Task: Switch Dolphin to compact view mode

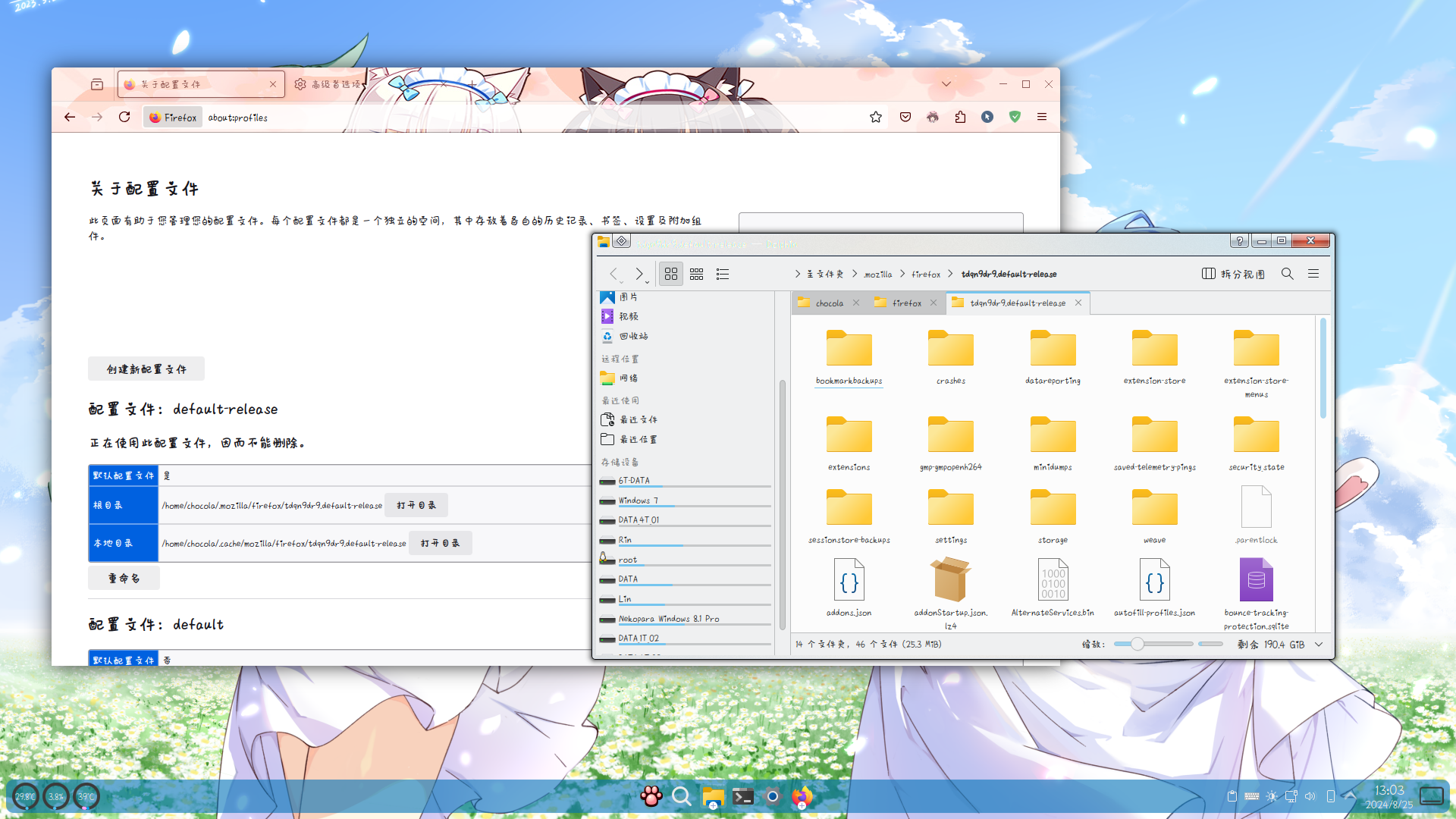Action: tap(697, 274)
